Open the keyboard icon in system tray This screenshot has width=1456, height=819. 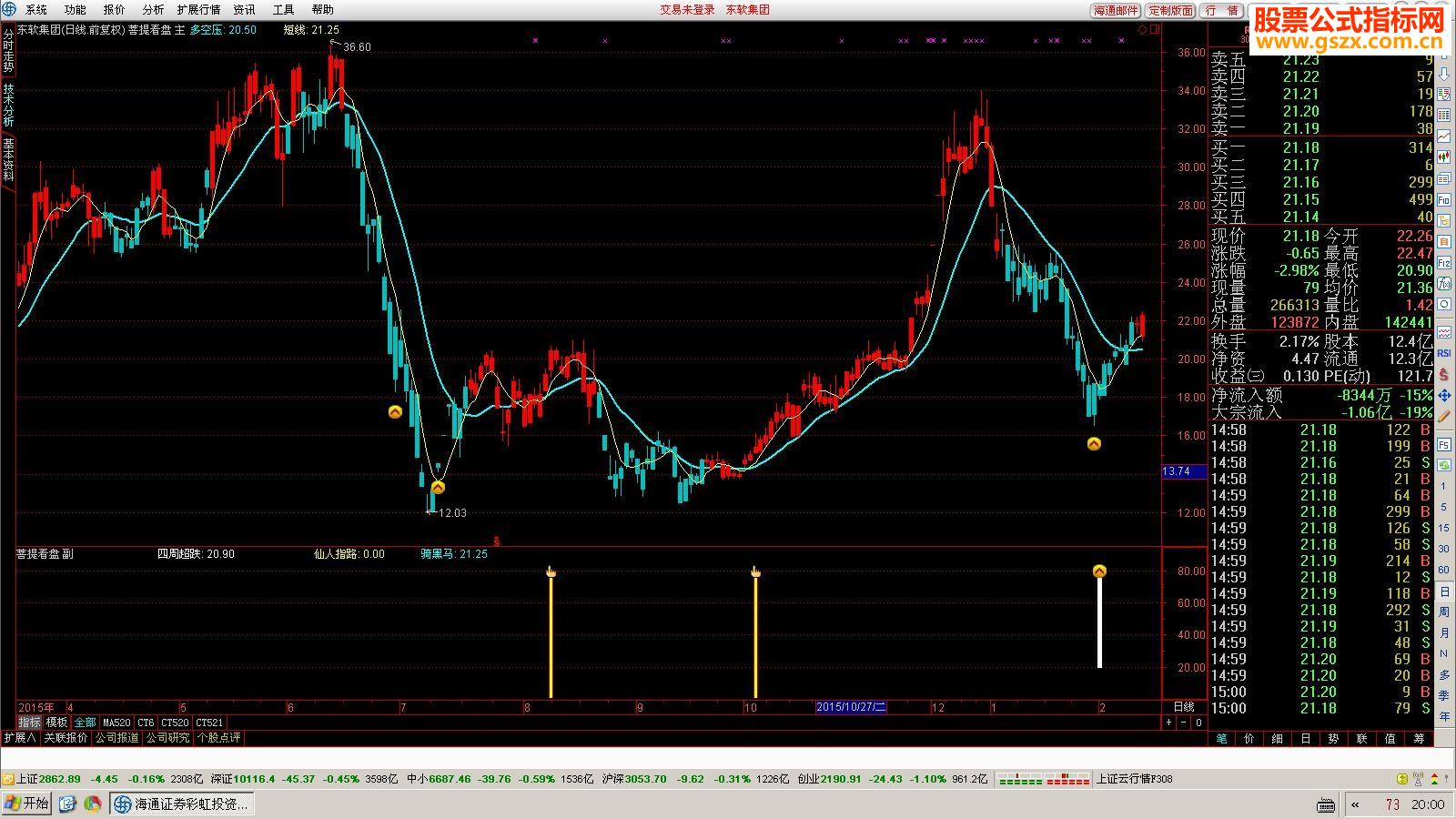tap(1326, 804)
